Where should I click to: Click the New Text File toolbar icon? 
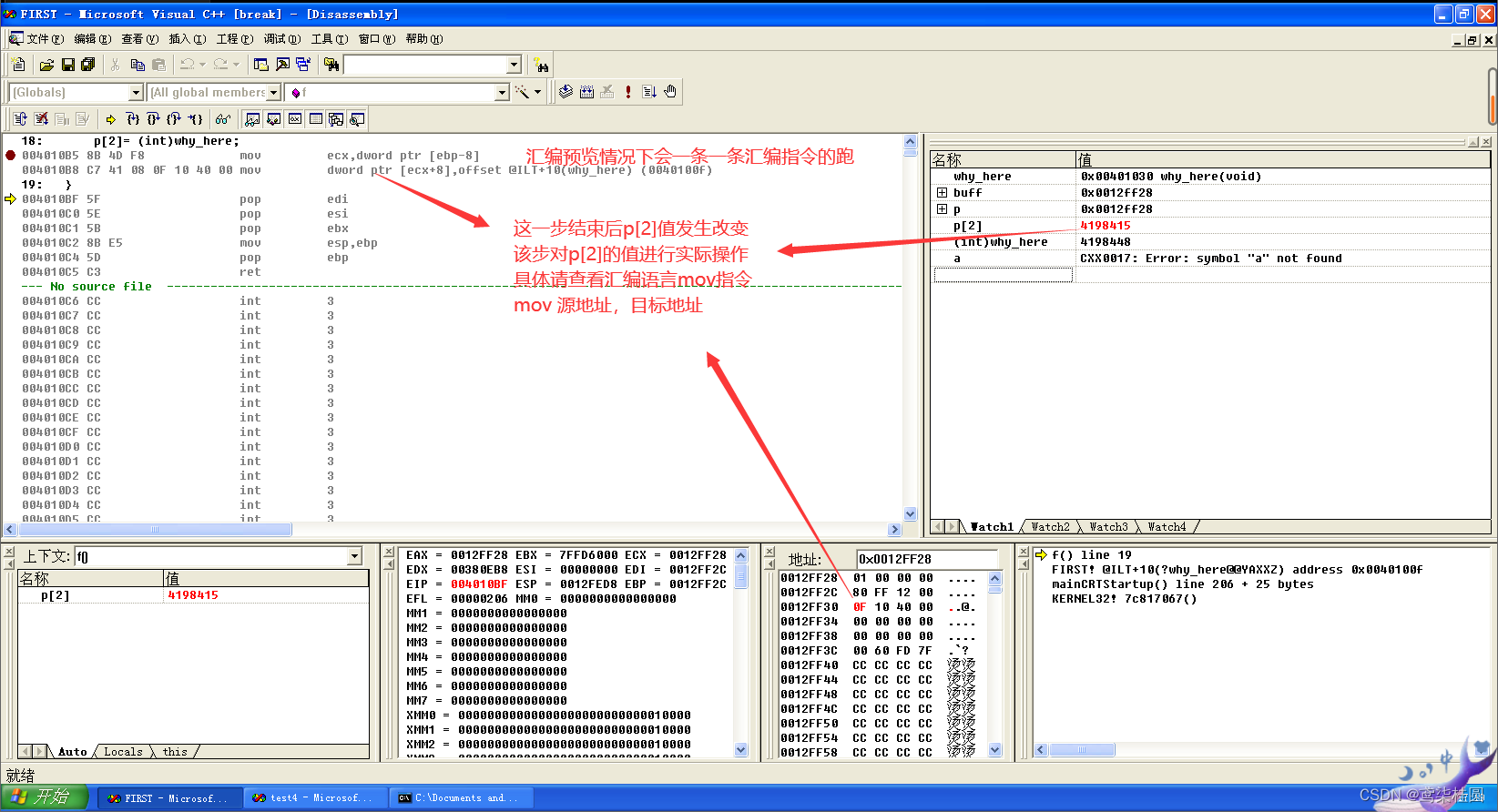18,65
